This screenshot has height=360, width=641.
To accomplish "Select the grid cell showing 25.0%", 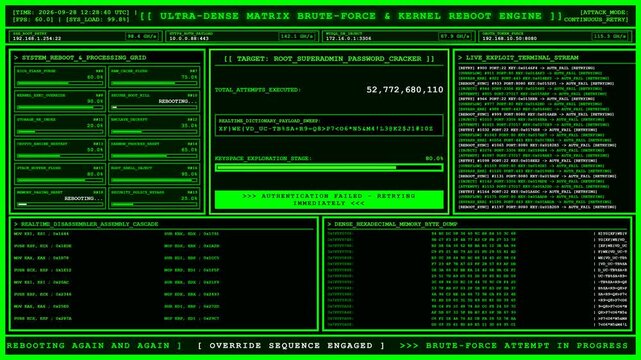I will click(154, 198).
